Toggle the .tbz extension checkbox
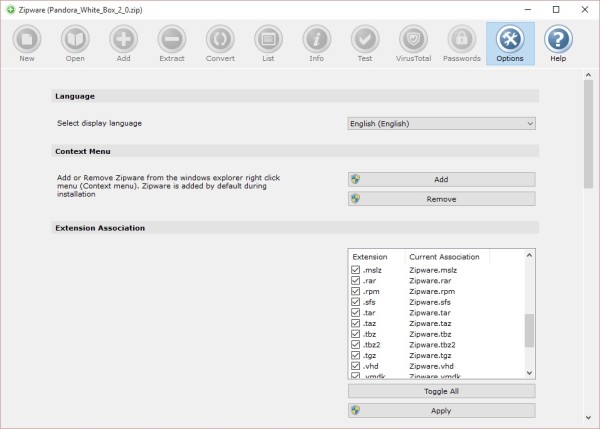The width and height of the screenshot is (600, 429). point(355,334)
